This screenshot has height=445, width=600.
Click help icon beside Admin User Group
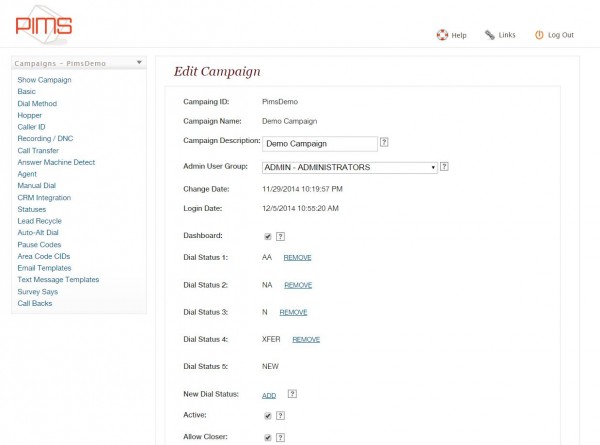[x=444, y=167]
